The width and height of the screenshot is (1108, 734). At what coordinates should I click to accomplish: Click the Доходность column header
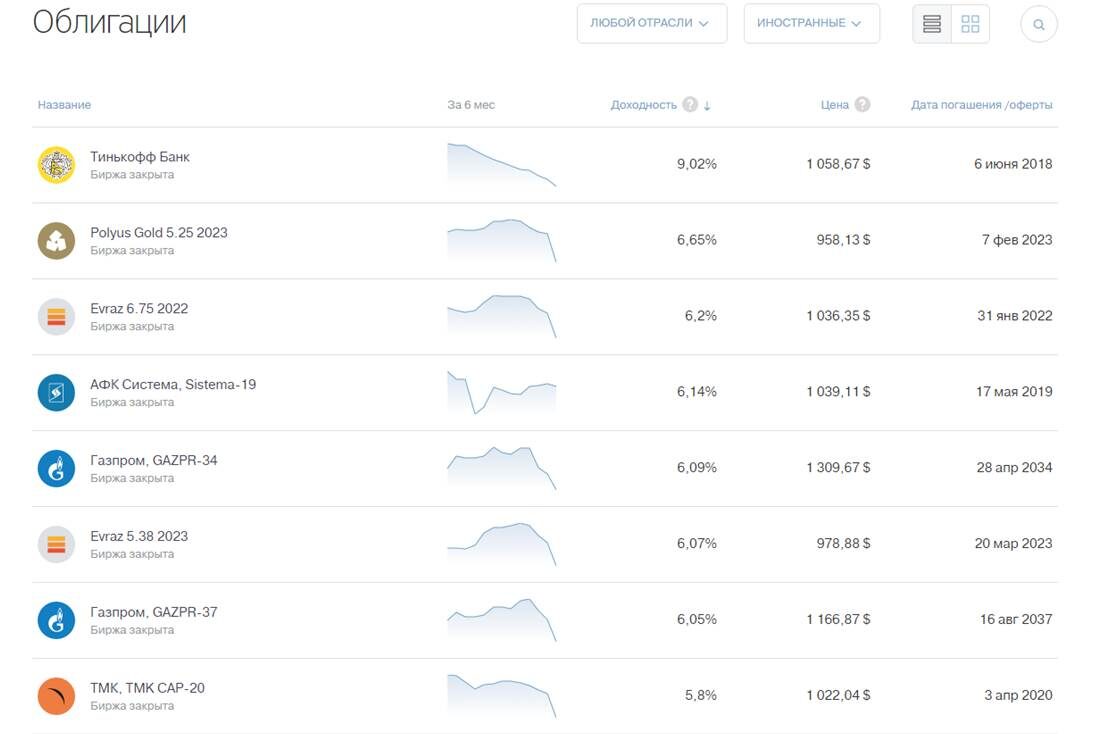[x=643, y=105]
